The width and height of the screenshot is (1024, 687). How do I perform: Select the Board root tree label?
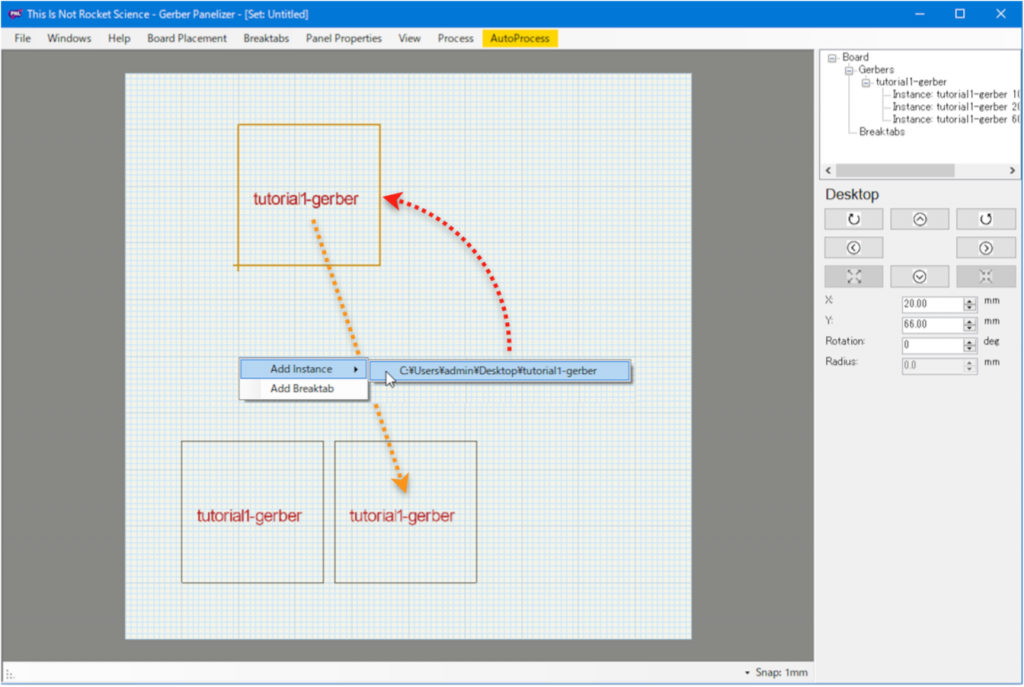(855, 57)
